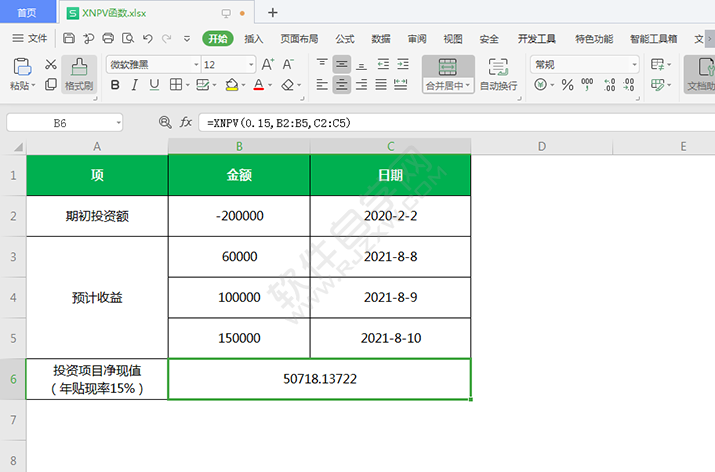Screen dimensions: 715x472
Task: Select cell with date 2021-8-10
Action: point(390,338)
